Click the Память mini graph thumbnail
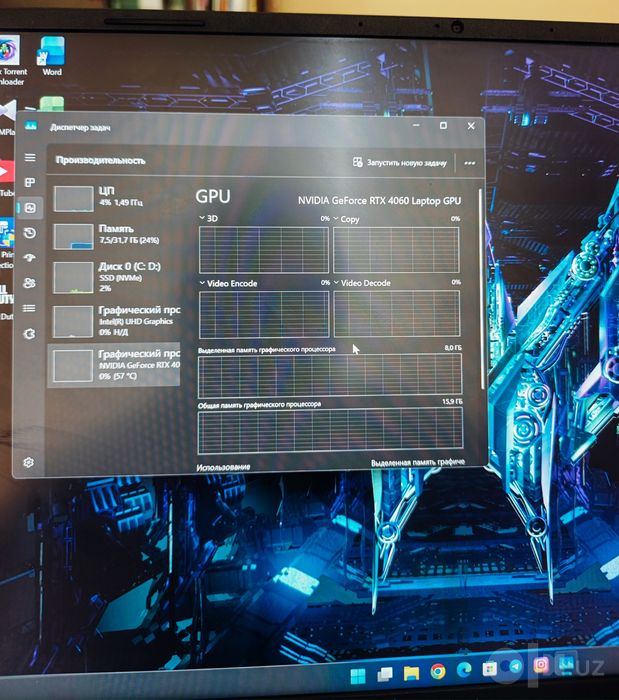This screenshot has width=619, height=700. pyautogui.click(x=73, y=236)
